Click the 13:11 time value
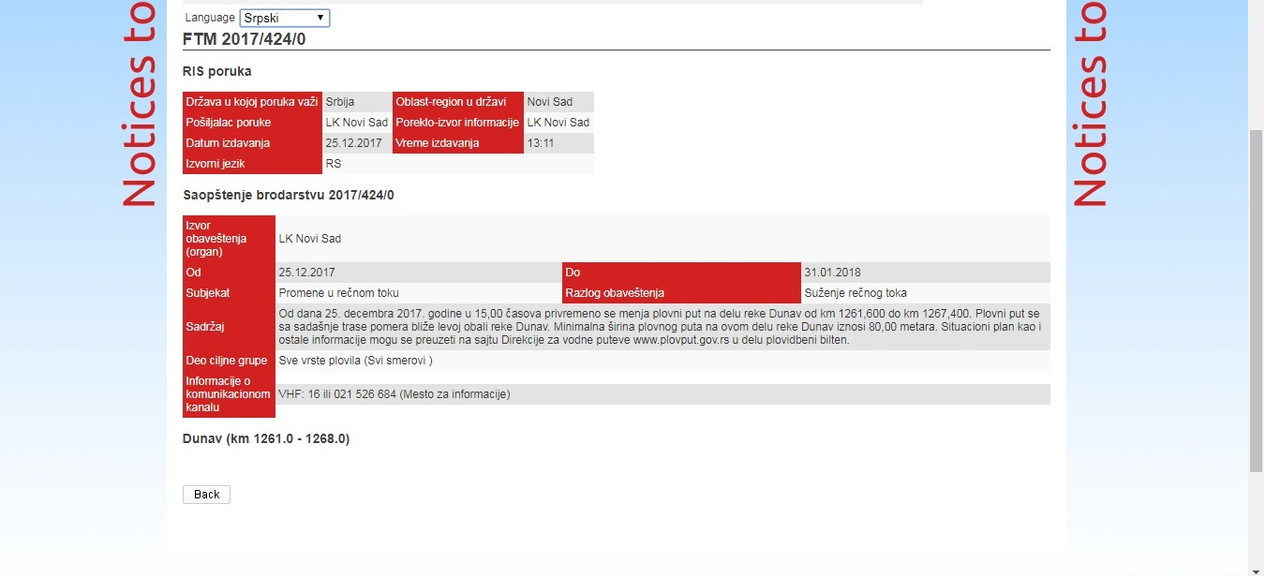Screen dimensions: 1280x576 (x=541, y=143)
